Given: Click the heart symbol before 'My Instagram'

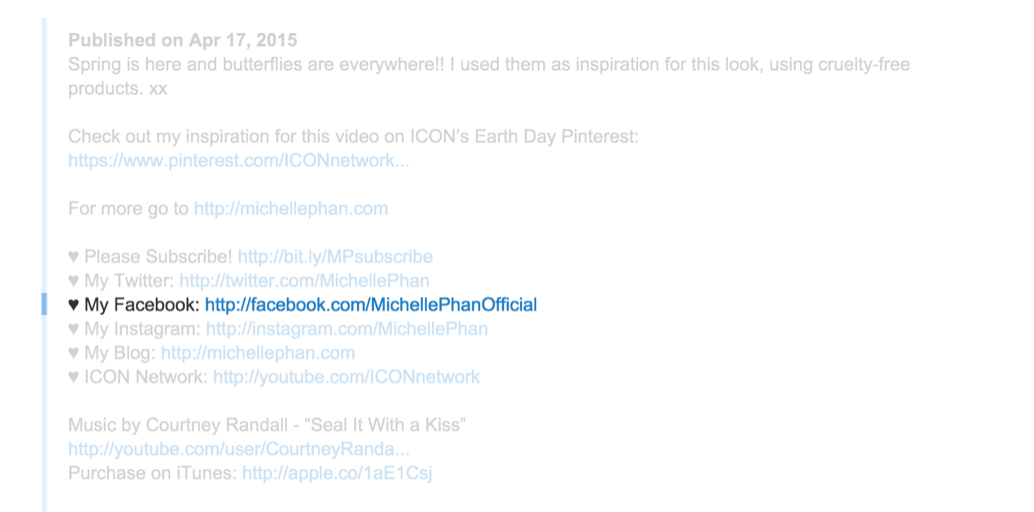Looking at the screenshot, I should (73, 329).
